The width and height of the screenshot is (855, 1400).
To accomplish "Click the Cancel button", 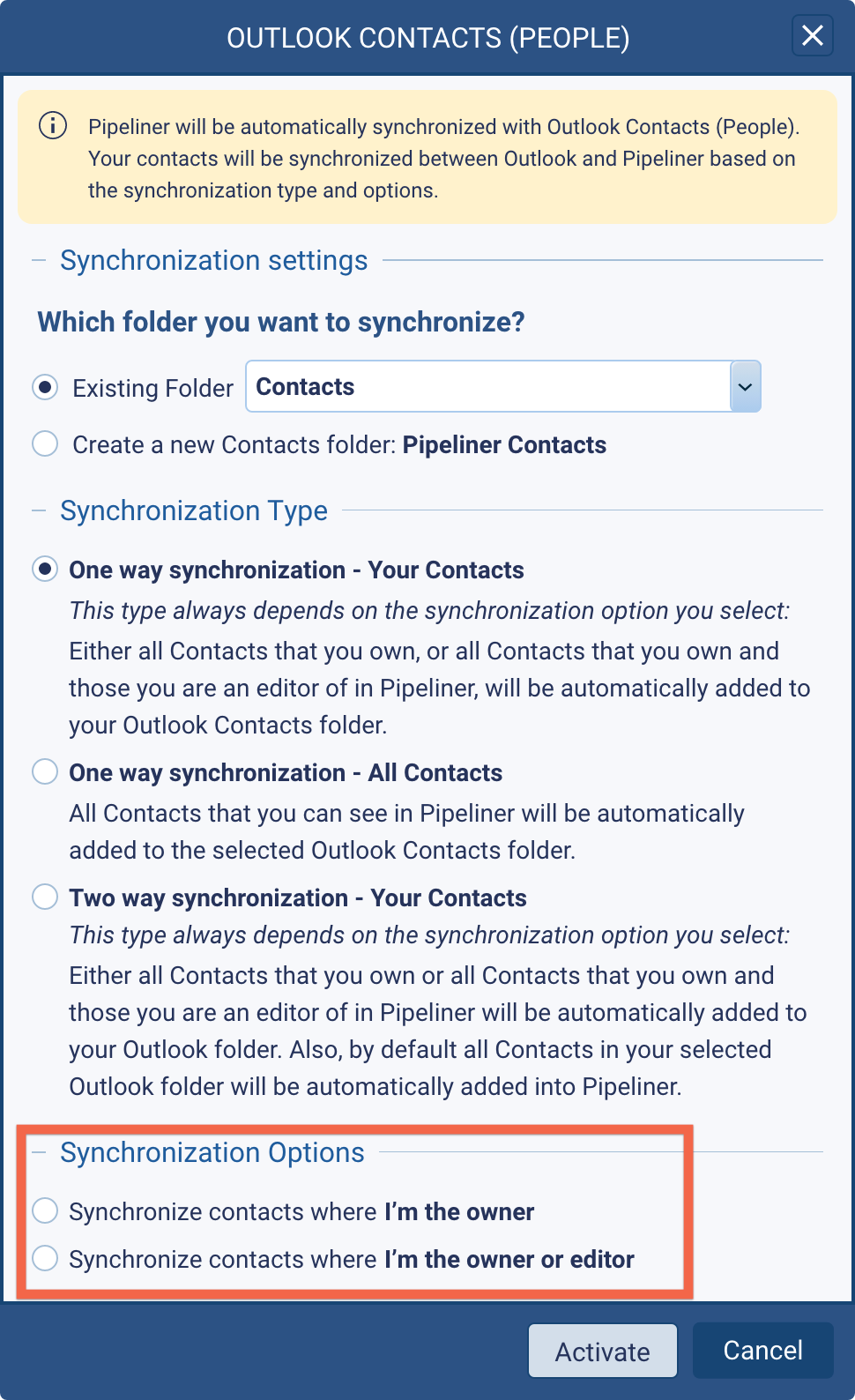I will [x=762, y=1350].
